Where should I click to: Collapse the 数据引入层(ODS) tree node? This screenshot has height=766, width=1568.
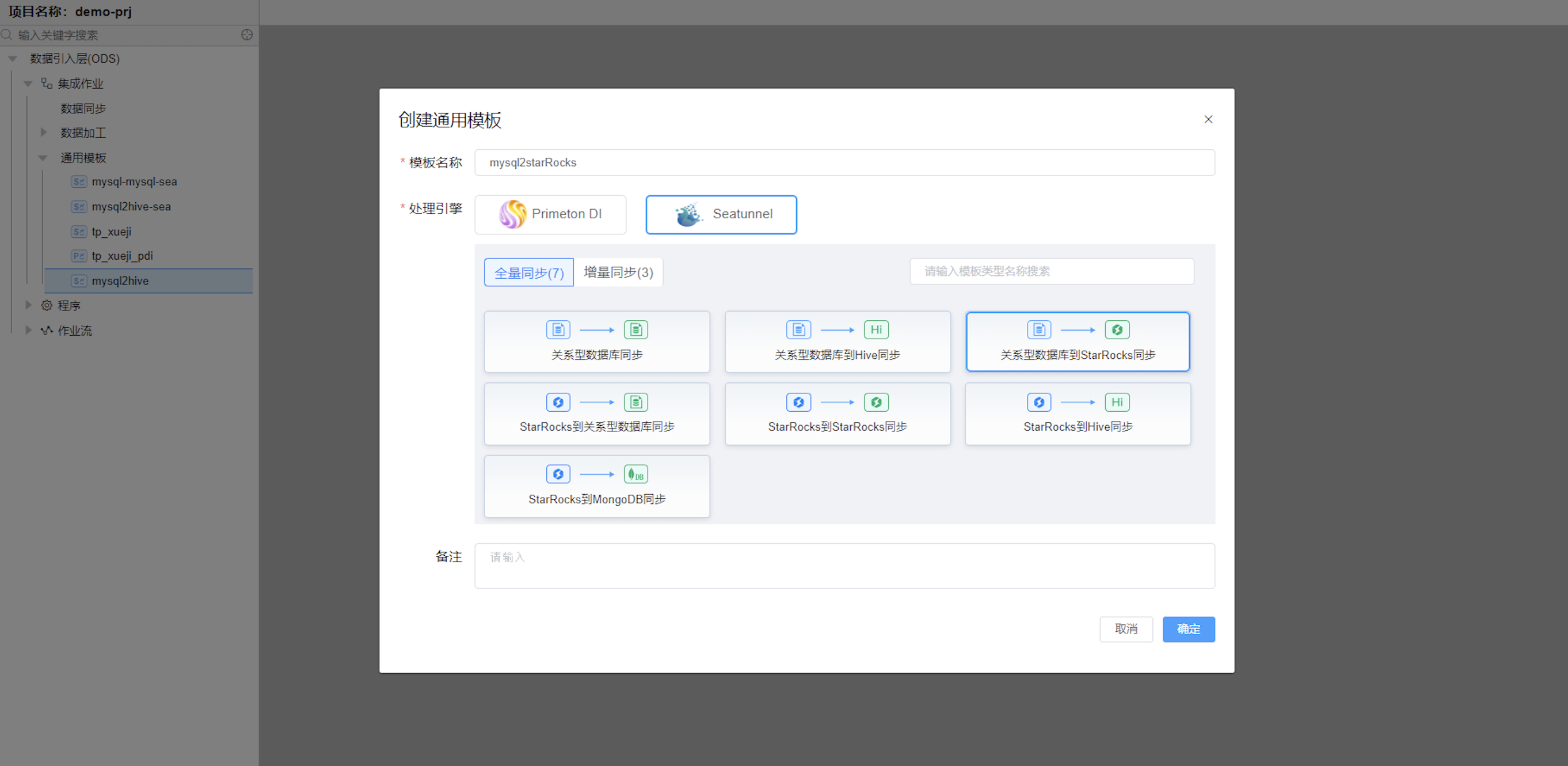tap(13, 59)
